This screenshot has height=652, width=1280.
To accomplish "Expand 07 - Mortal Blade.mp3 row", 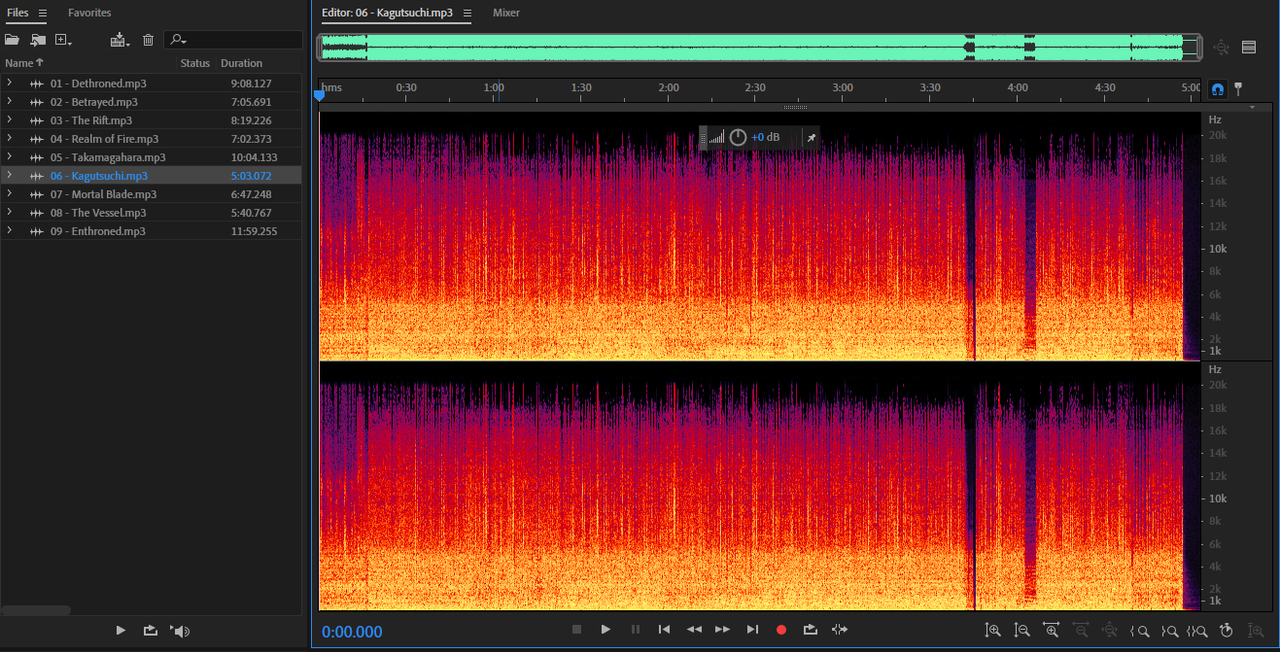I will click(9, 194).
